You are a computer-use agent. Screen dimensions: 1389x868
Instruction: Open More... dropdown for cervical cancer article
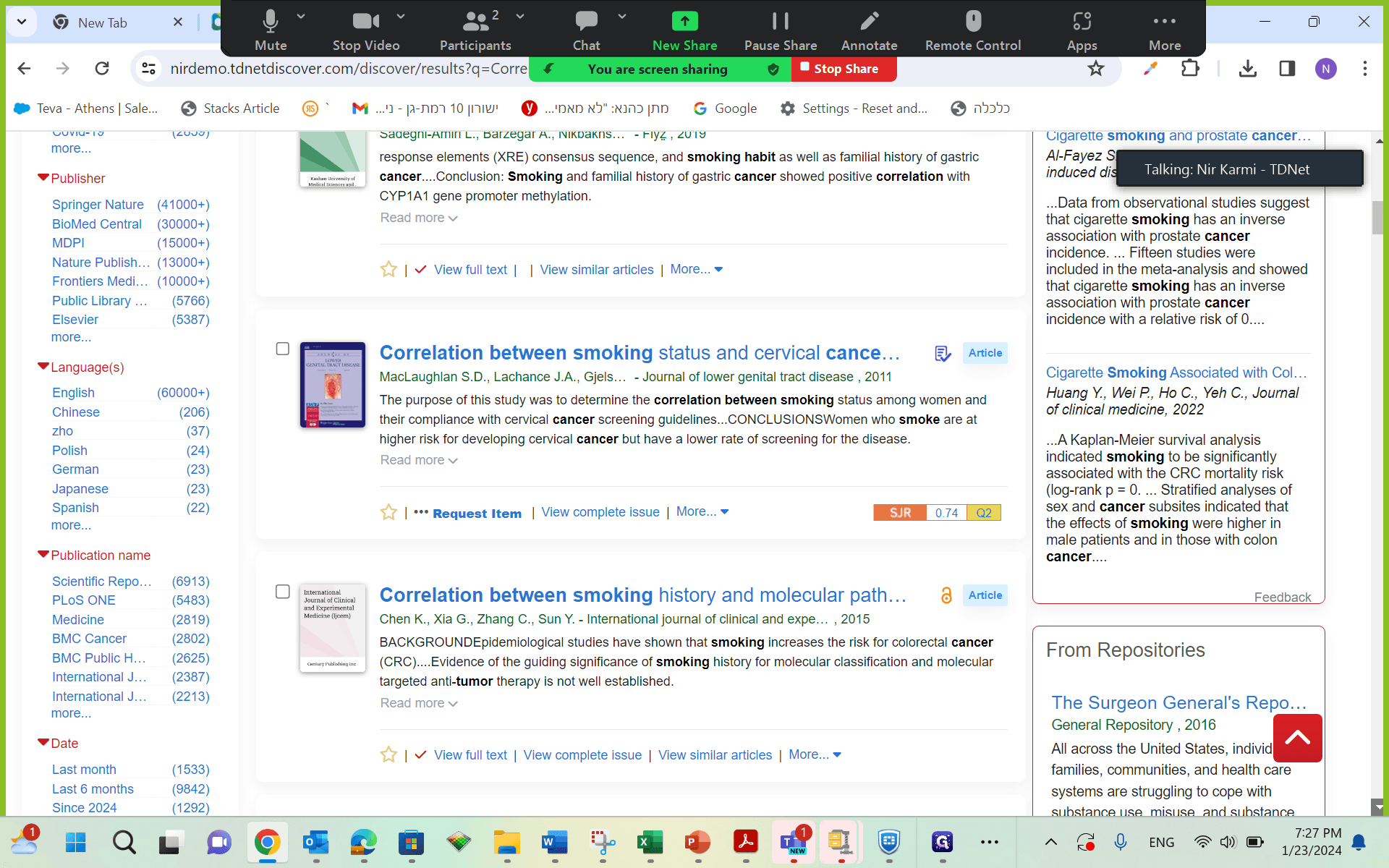(702, 511)
